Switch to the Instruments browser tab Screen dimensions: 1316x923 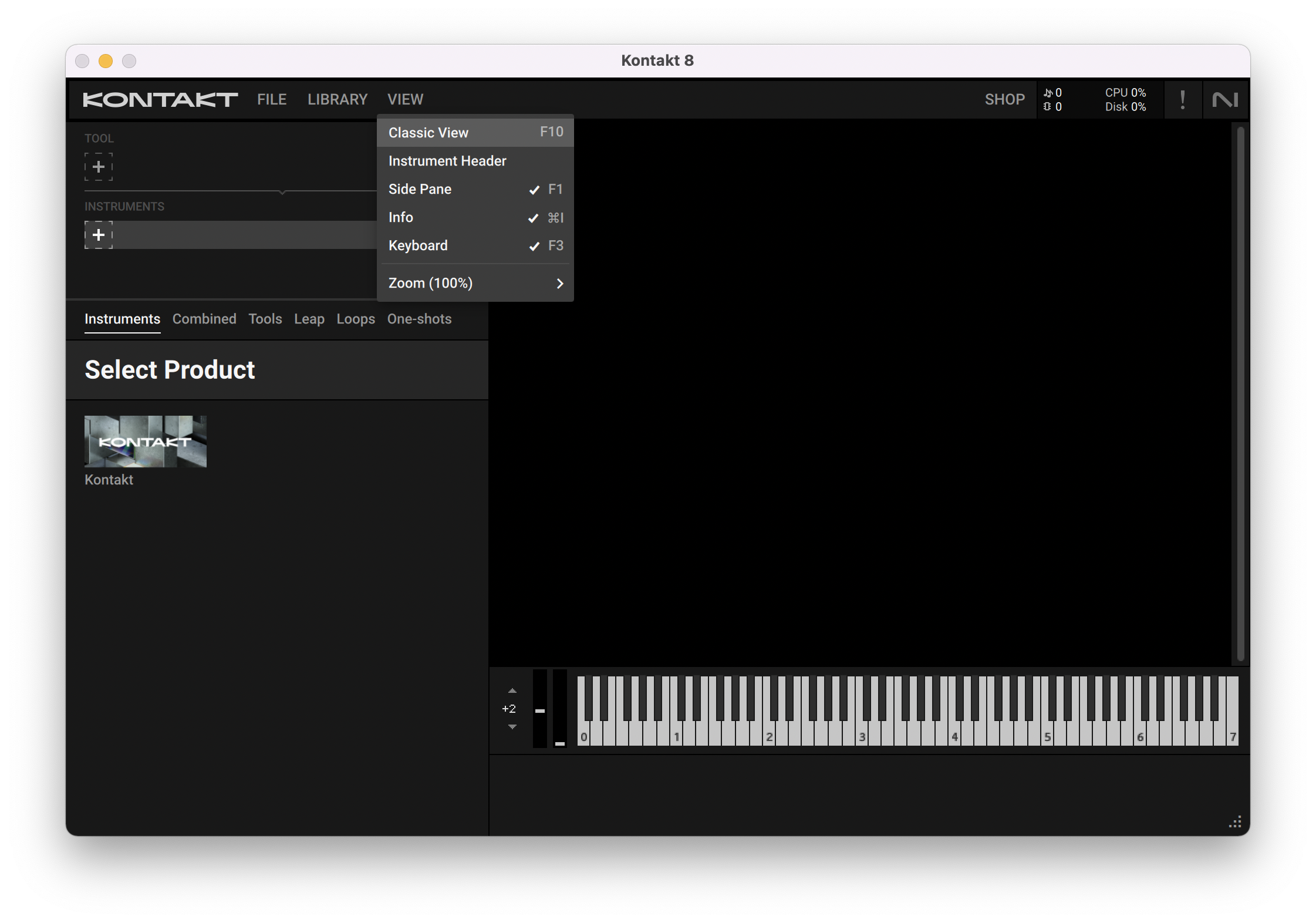tap(122, 319)
